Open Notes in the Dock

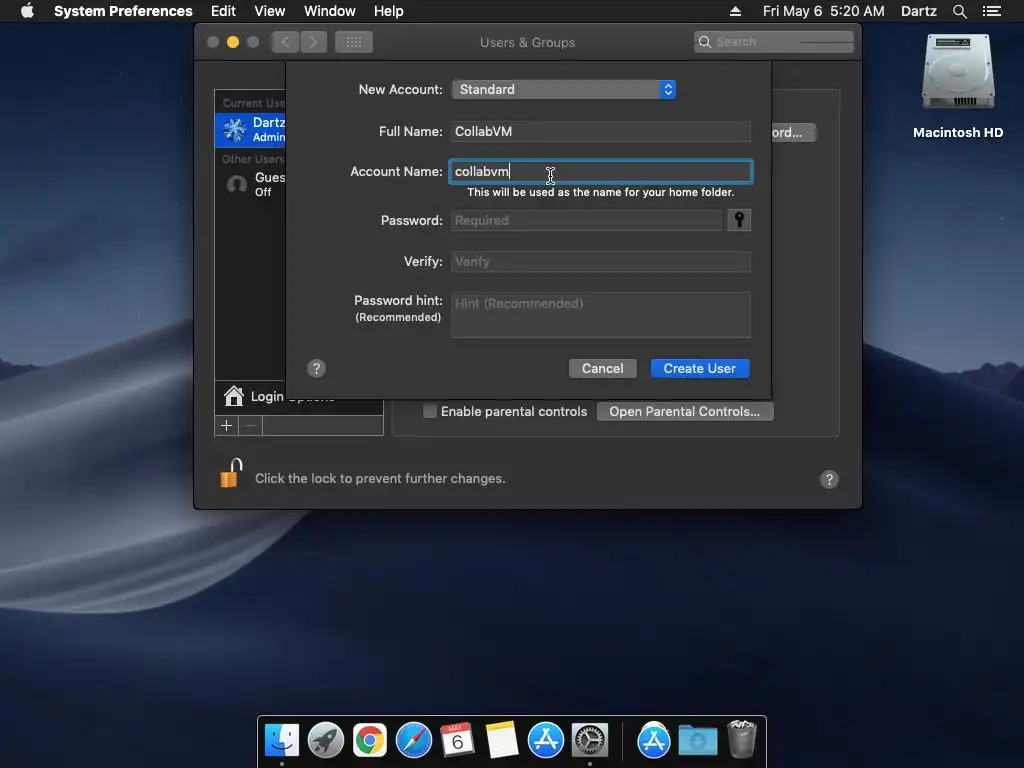click(x=502, y=741)
